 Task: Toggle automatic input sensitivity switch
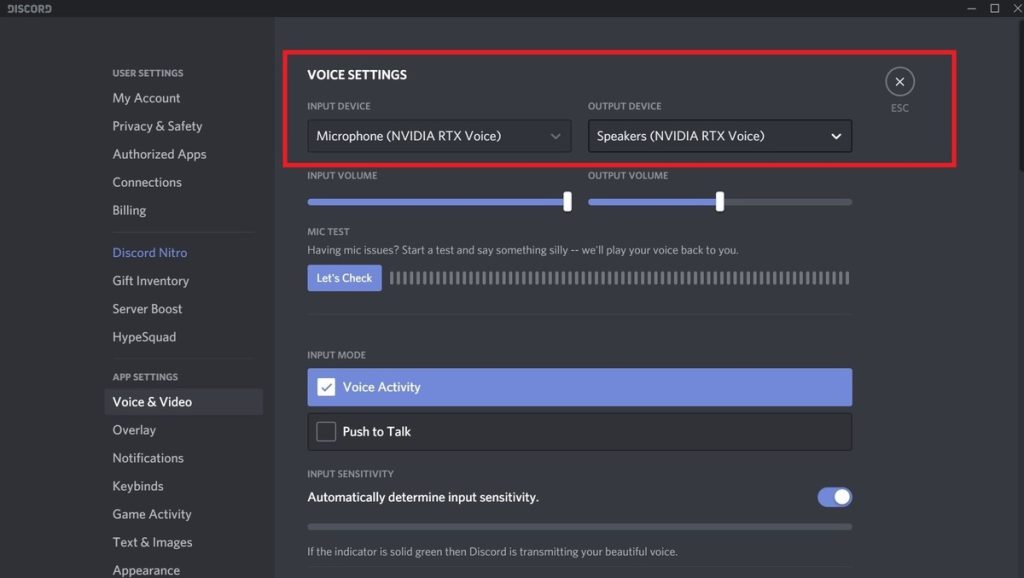pos(834,497)
